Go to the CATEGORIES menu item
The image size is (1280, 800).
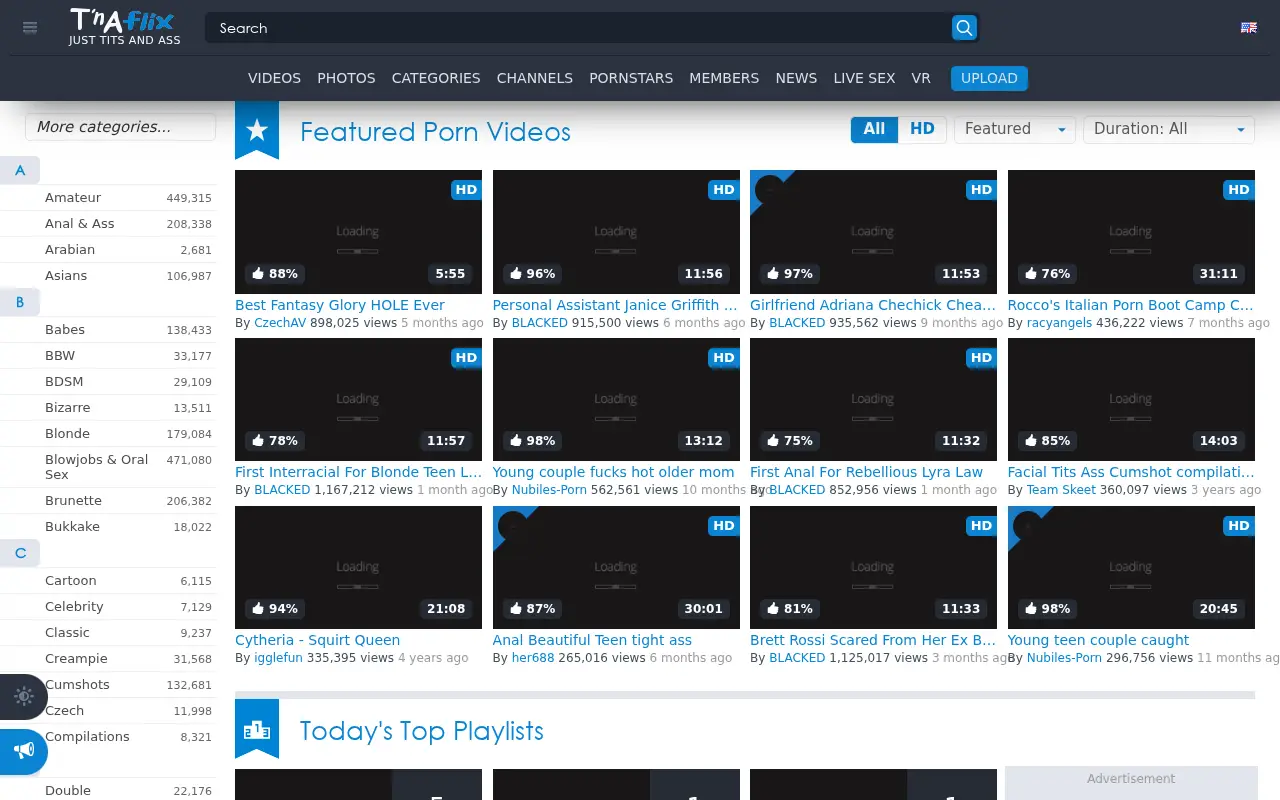tap(436, 78)
